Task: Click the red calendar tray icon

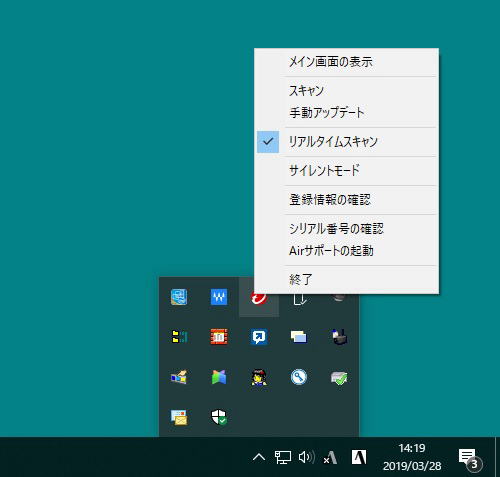Action: click(219, 337)
